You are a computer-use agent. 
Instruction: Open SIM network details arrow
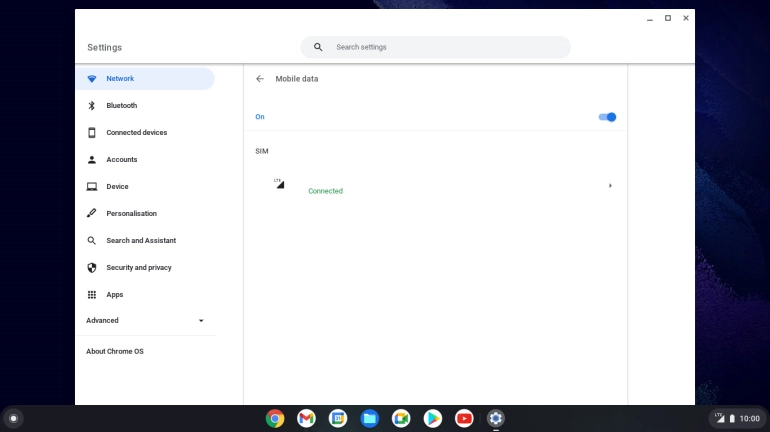pyautogui.click(x=610, y=186)
